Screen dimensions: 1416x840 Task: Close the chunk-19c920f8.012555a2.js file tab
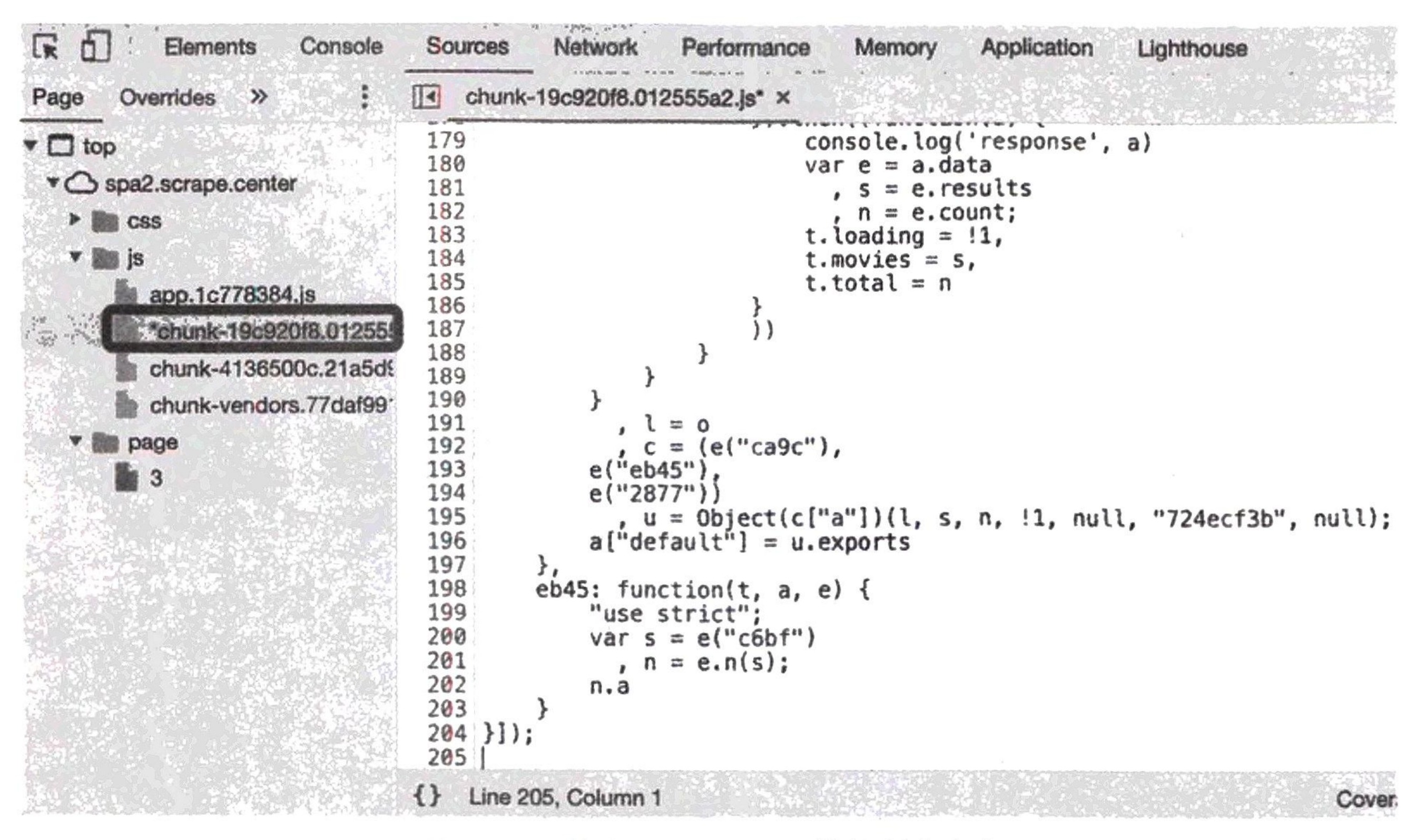tap(782, 98)
